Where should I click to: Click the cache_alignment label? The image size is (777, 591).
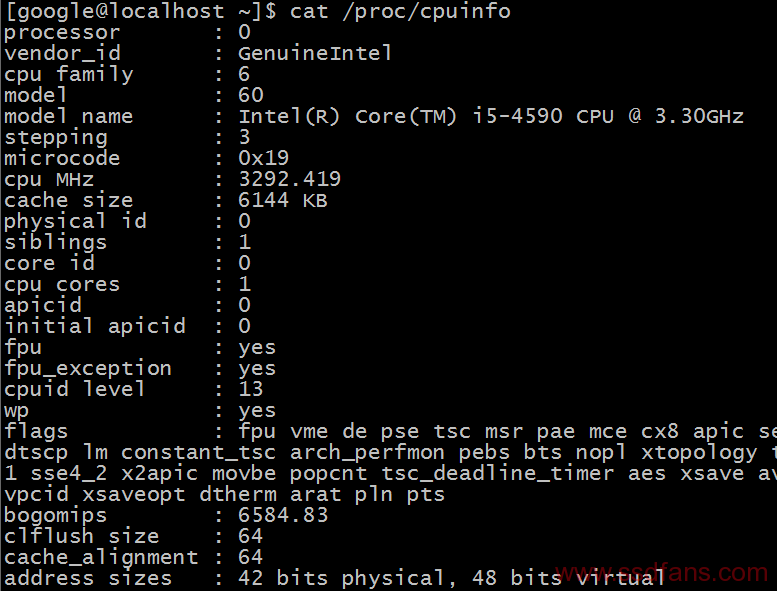pyautogui.click(x=101, y=557)
